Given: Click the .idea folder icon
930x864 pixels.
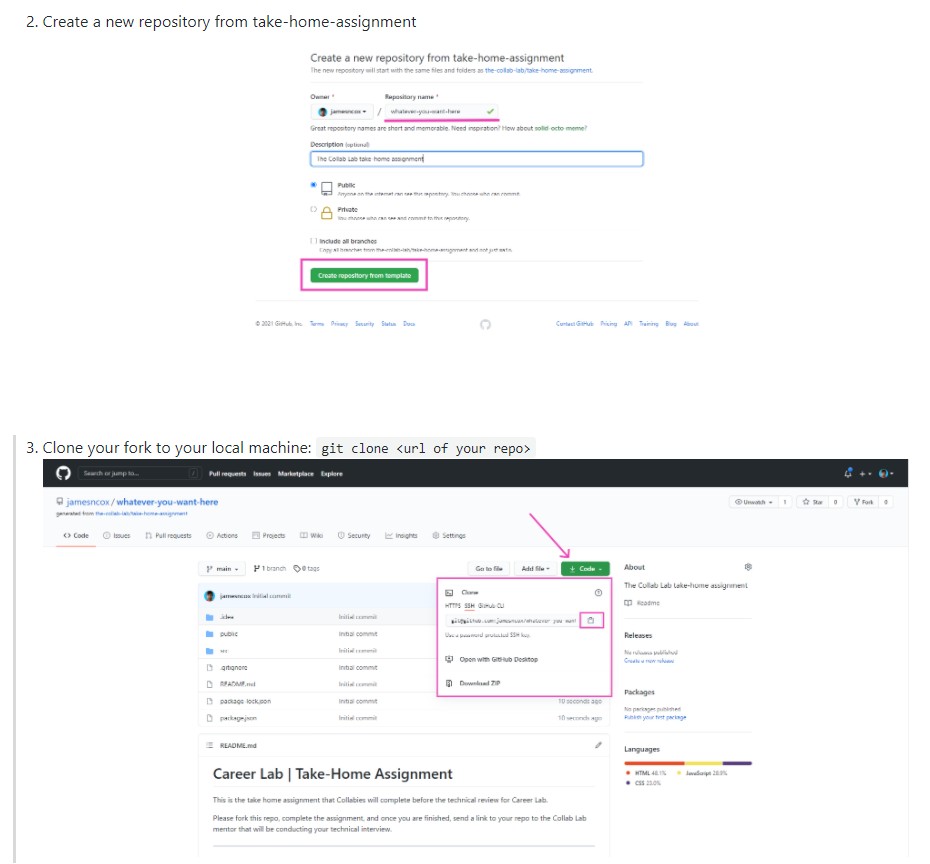Looking at the screenshot, I should pyautogui.click(x=209, y=617).
